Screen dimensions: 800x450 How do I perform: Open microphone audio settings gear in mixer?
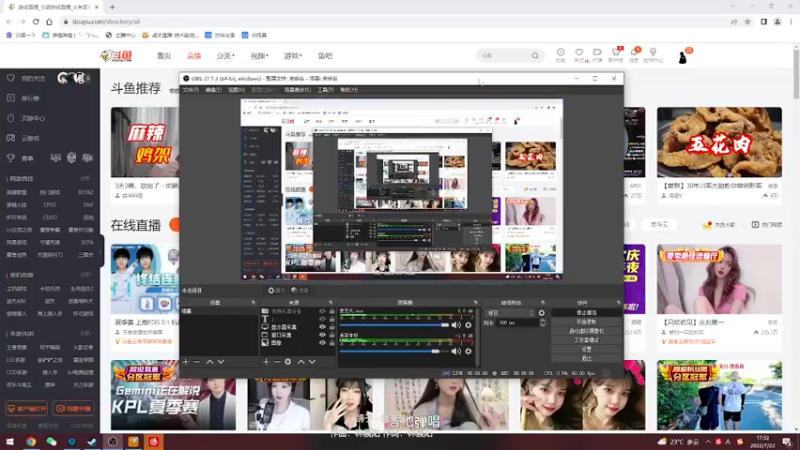click(x=468, y=325)
